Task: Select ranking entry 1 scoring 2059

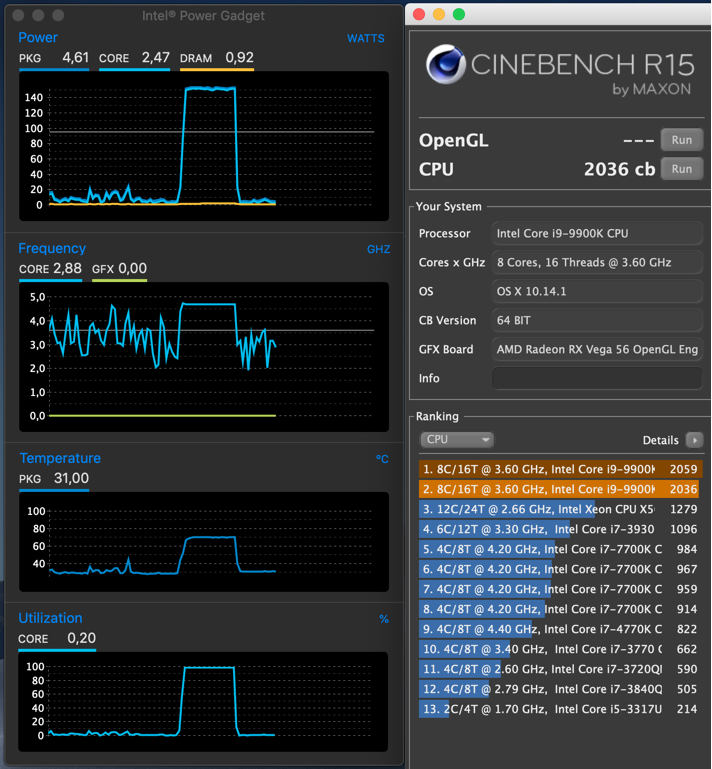Action: click(560, 469)
